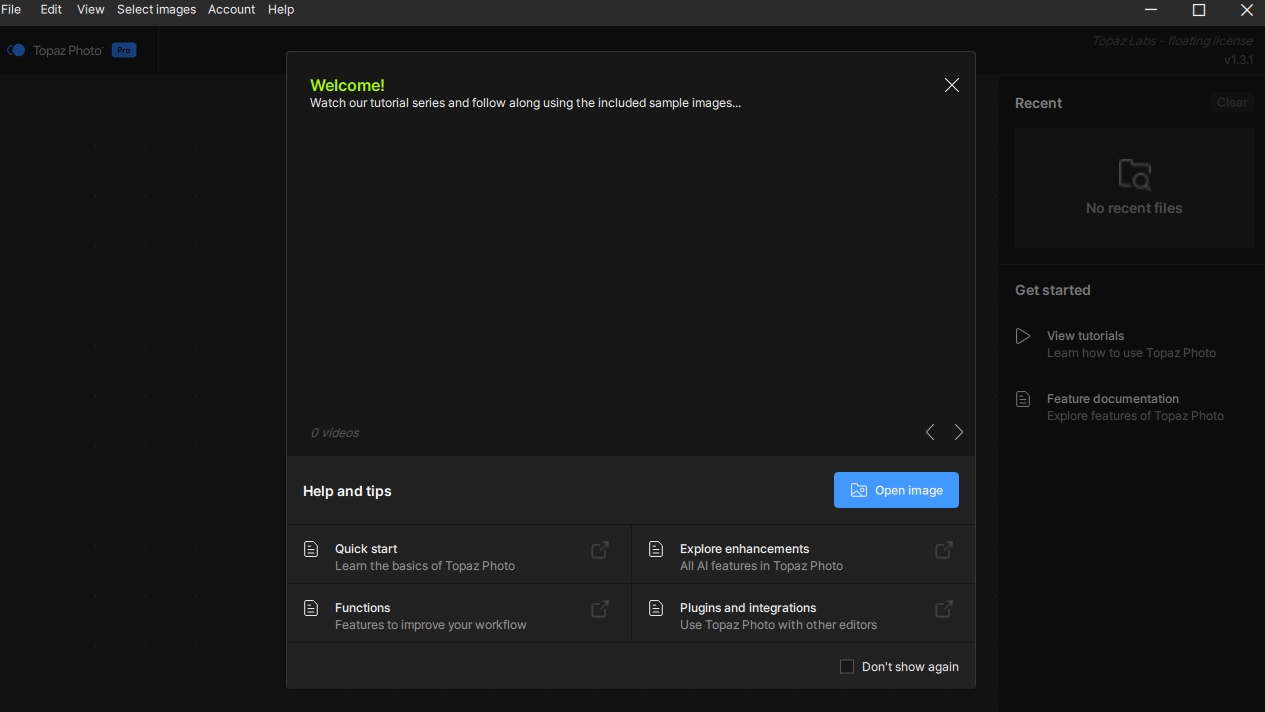Click the no recent files folder icon

[1134, 175]
